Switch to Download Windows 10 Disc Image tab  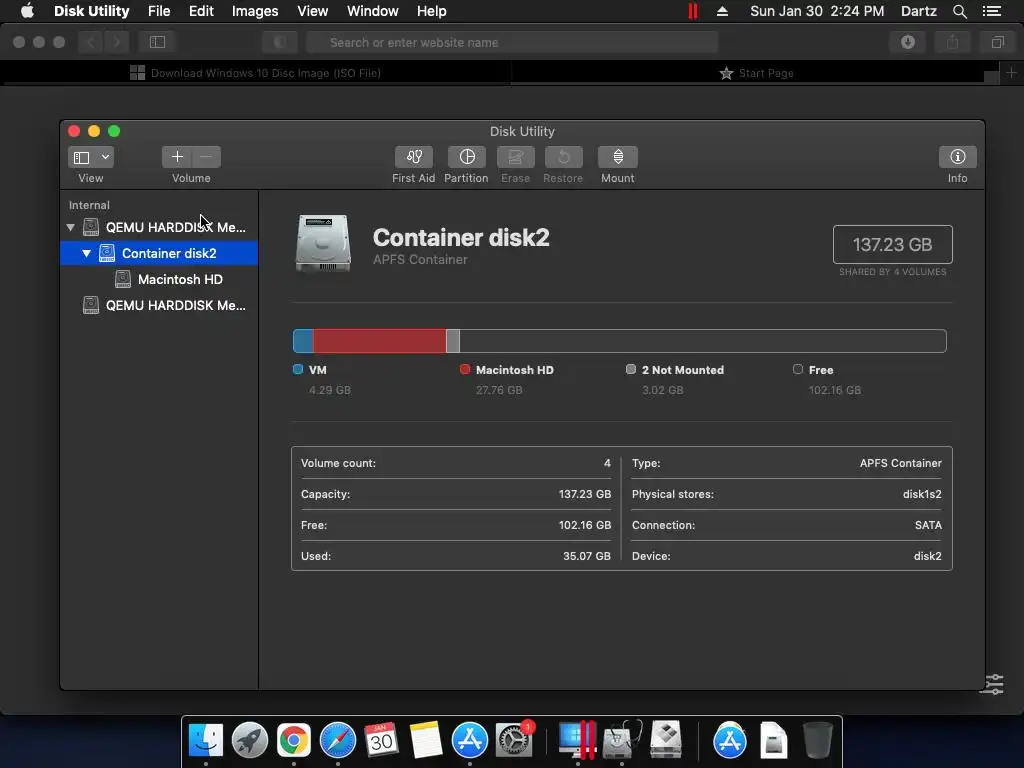256,73
